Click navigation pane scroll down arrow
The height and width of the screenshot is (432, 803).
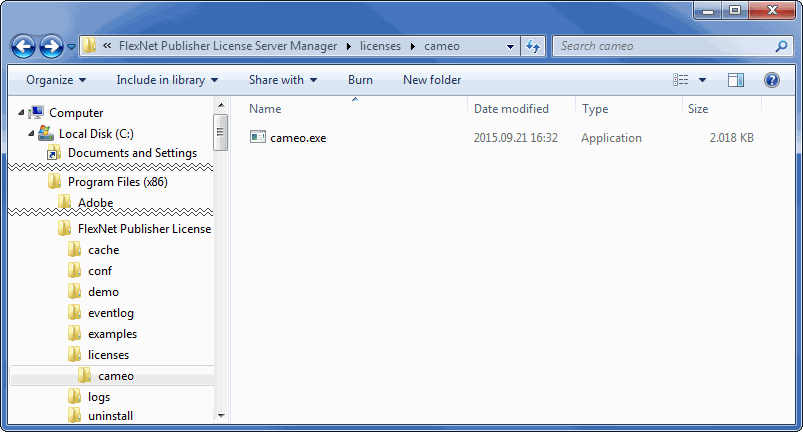point(221,416)
